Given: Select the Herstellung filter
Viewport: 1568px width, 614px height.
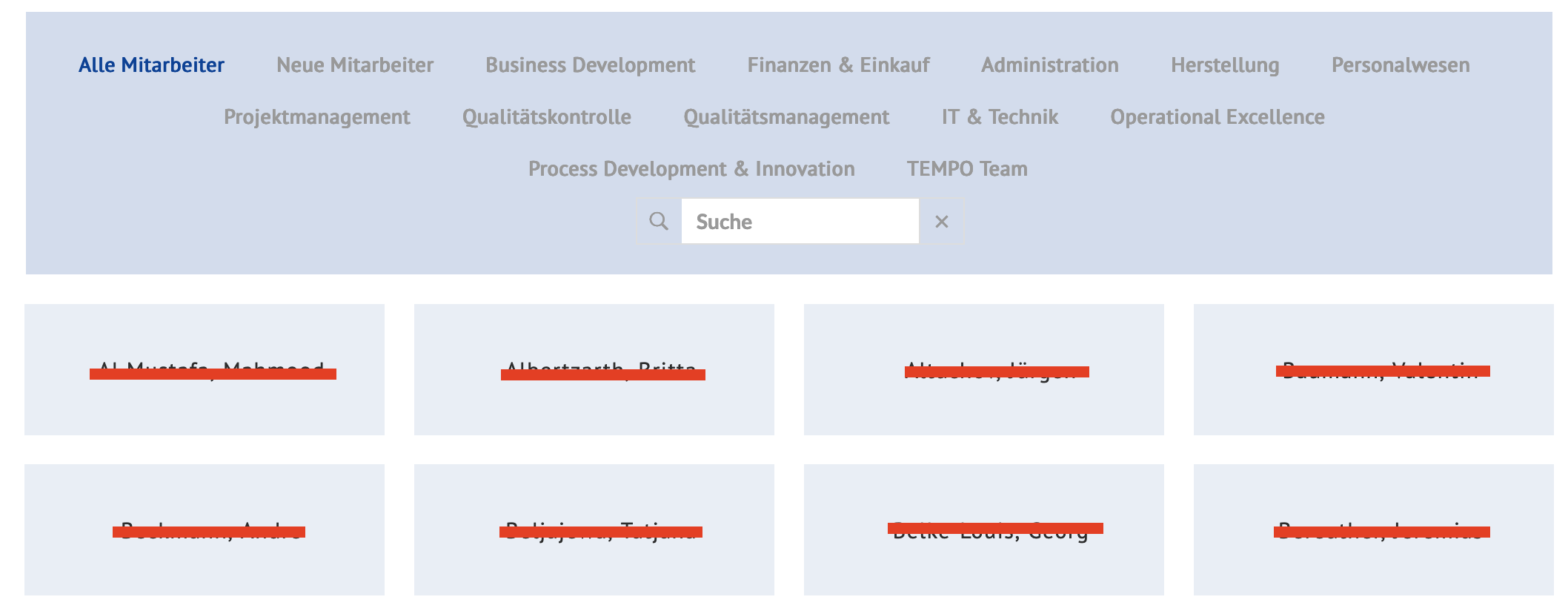Looking at the screenshot, I should [1225, 65].
